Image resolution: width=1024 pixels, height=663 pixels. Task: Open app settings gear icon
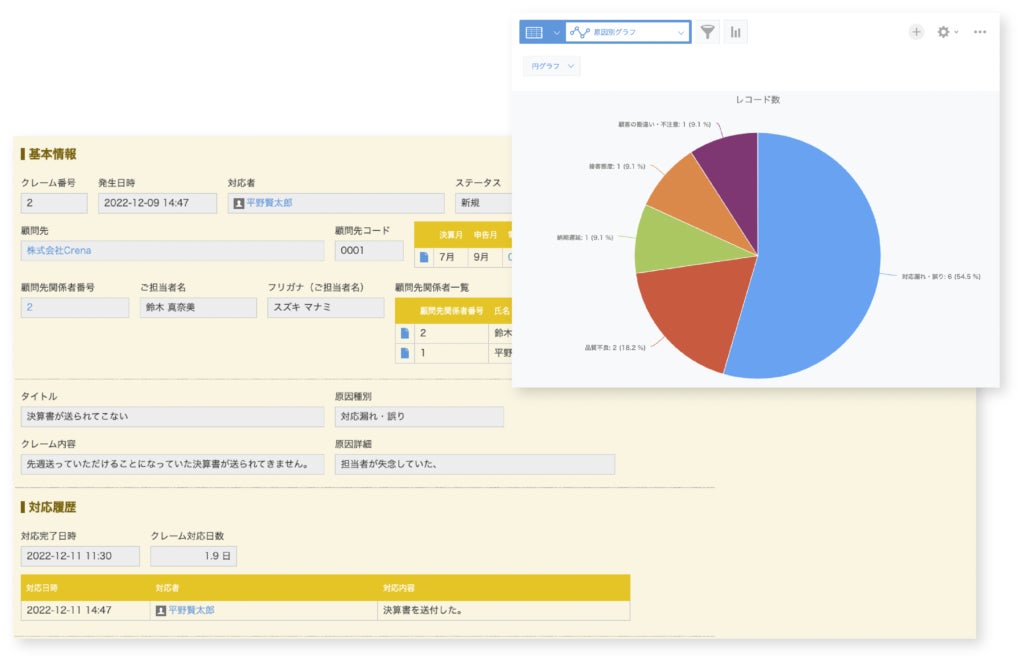[x=943, y=32]
